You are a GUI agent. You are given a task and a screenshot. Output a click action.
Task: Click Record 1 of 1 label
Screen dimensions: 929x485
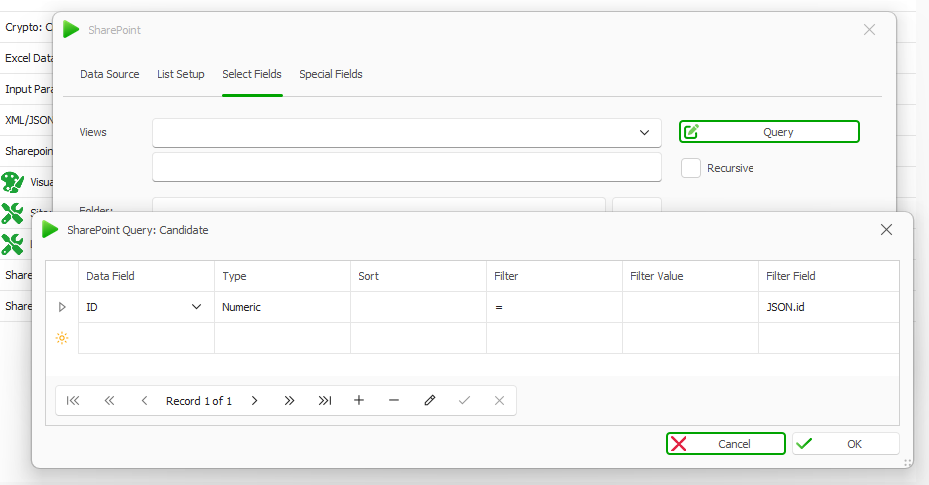pos(198,401)
